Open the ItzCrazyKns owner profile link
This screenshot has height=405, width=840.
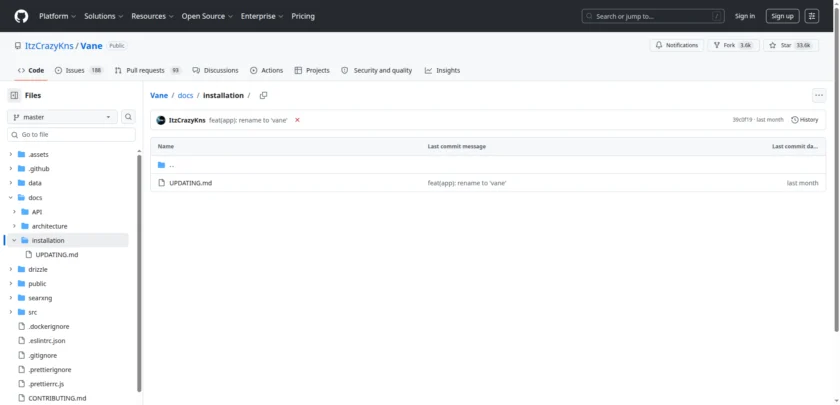coord(49,46)
